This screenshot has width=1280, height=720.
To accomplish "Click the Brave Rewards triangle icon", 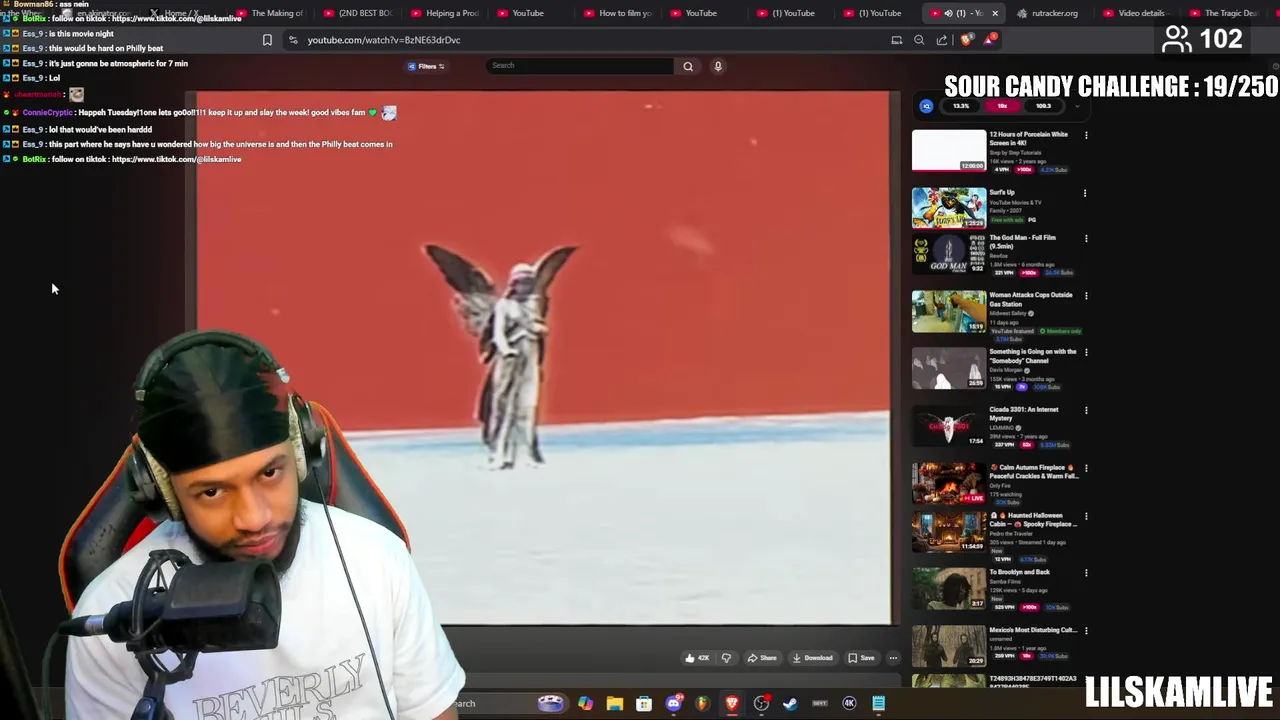I will point(989,39).
